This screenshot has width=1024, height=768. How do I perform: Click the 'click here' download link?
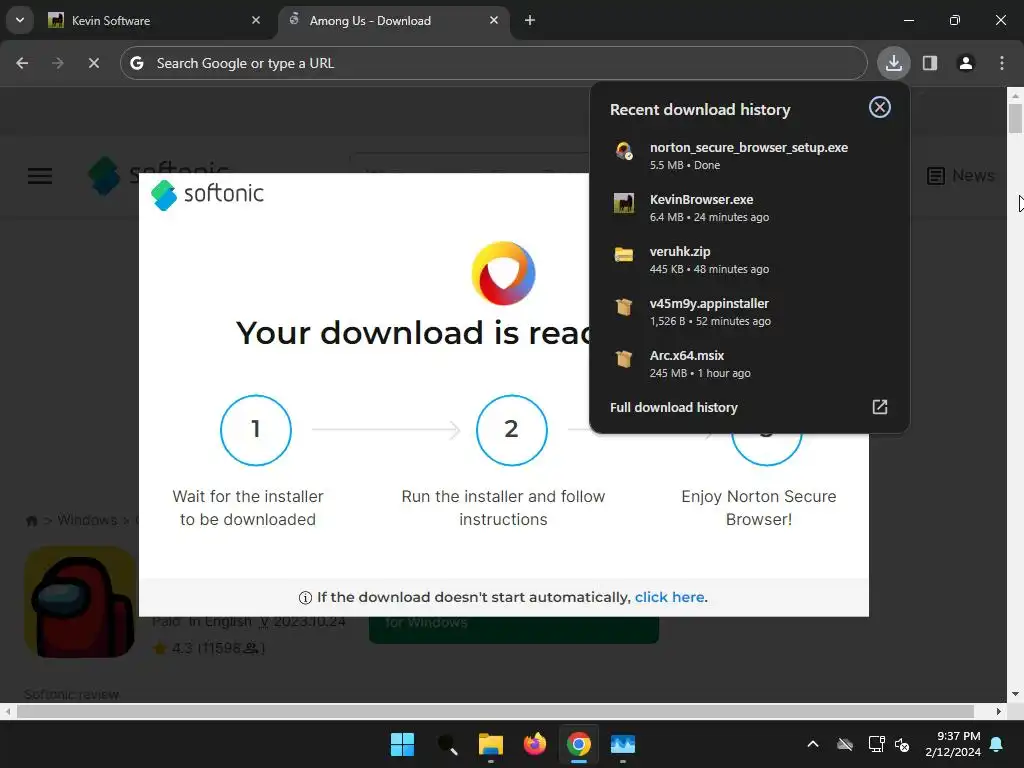[669, 597]
